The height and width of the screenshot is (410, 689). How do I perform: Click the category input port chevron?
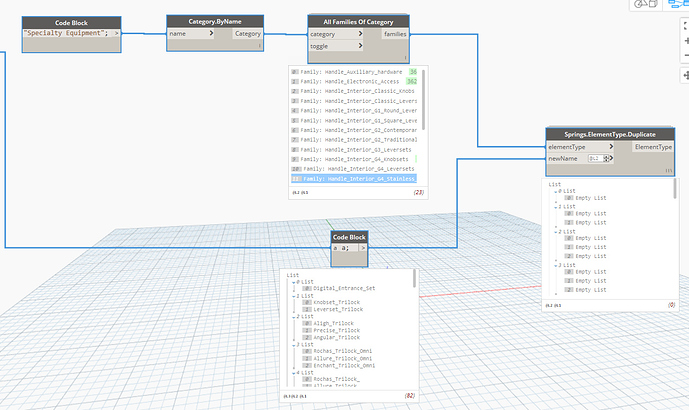pyautogui.click(x=358, y=34)
